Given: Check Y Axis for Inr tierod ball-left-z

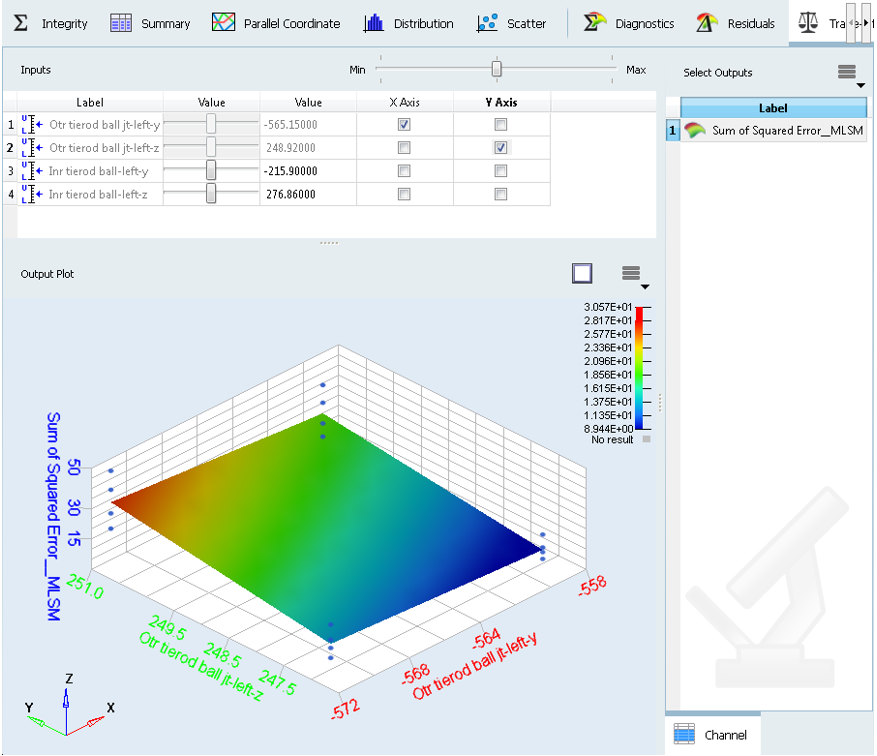Looking at the screenshot, I should coord(501,194).
